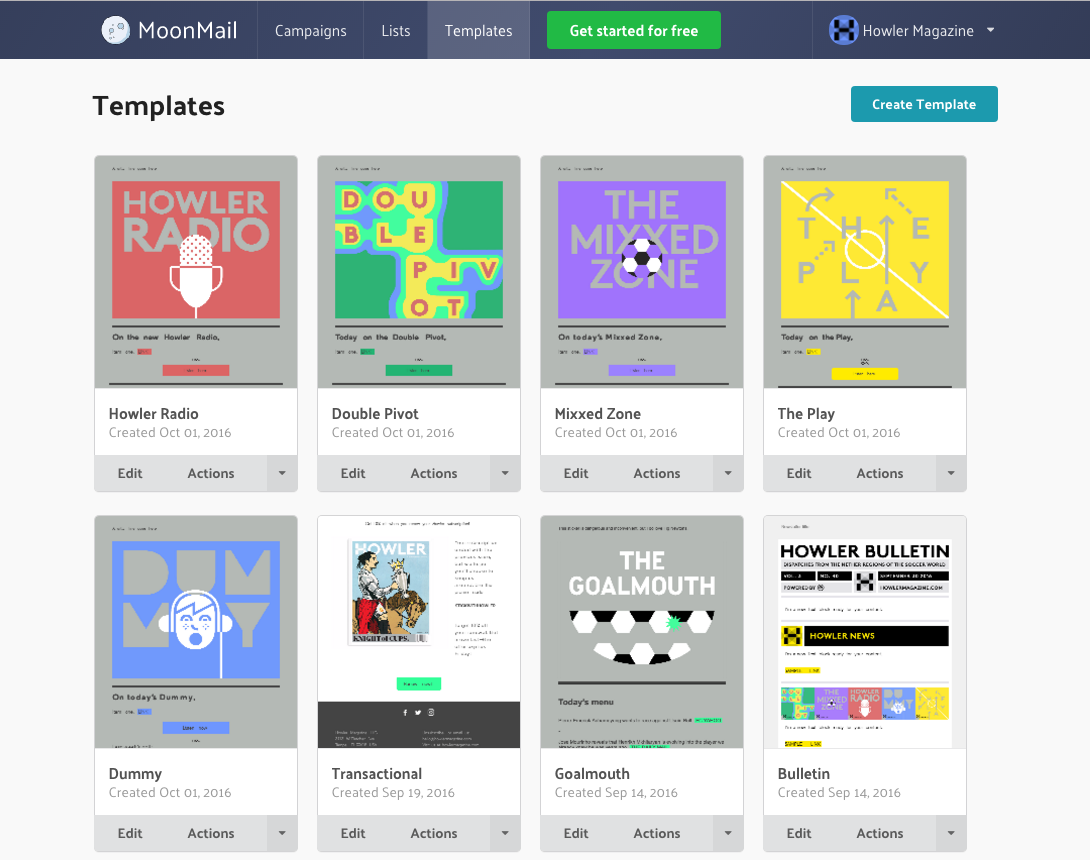Click the Double Pivot template title

tap(375, 414)
